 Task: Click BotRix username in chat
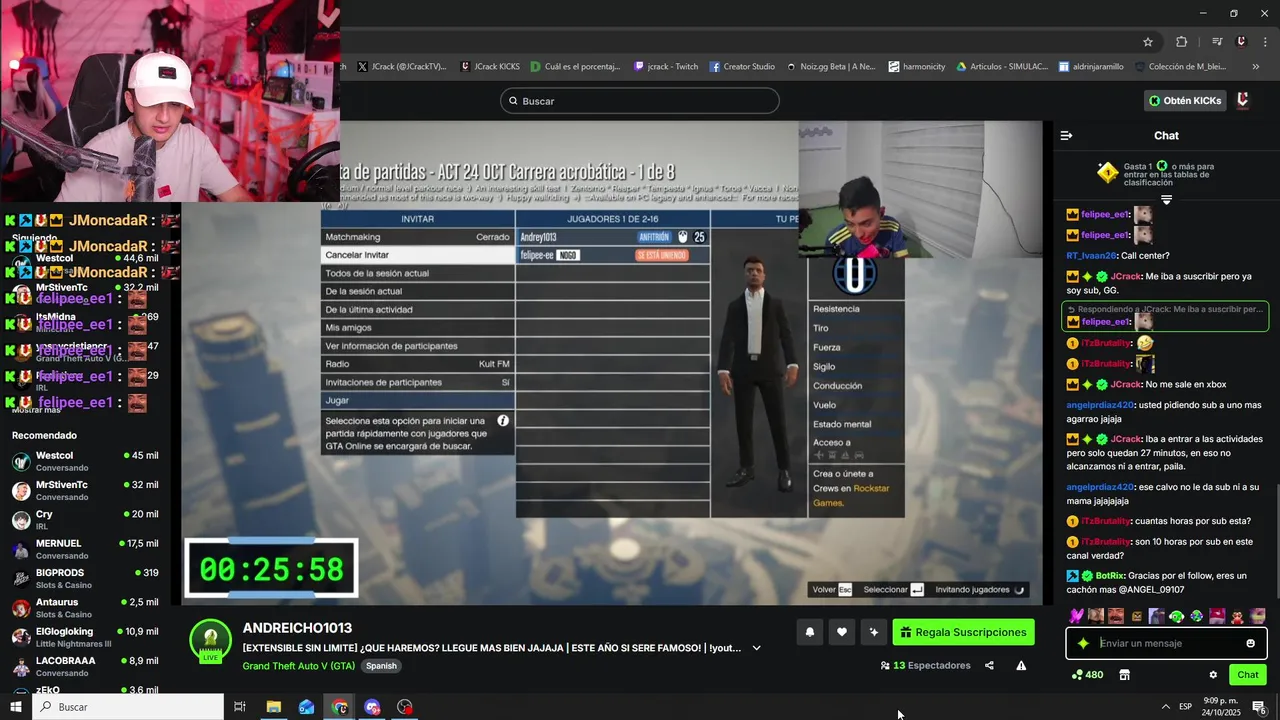point(1110,576)
